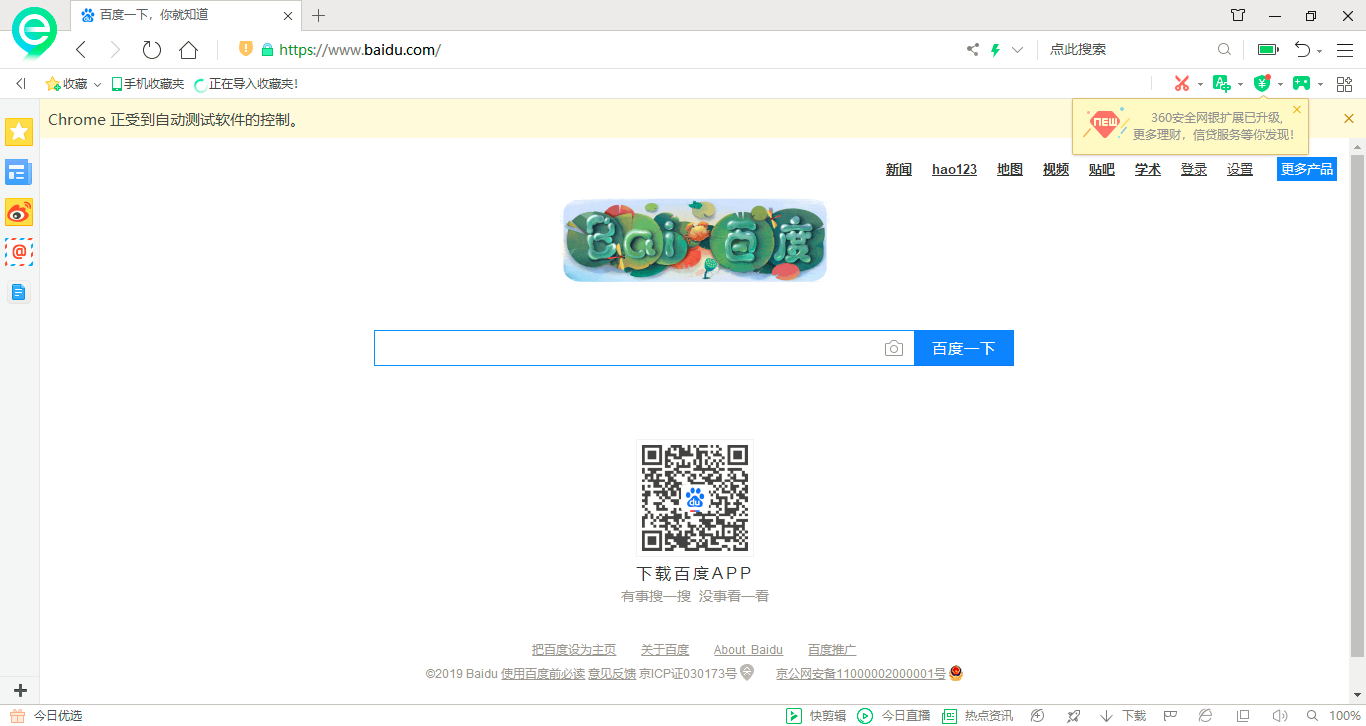Open the sidebar yellow star favorites
The image size is (1366, 726).
coord(19,131)
